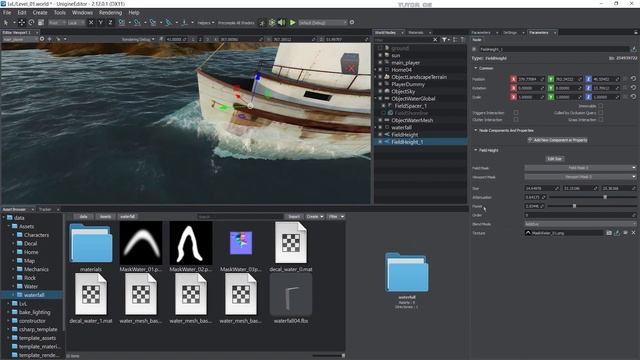Image resolution: width=640 pixels, height=360 pixels.
Task: Open the Blend Mode Additive dropdown
Action: point(580,224)
